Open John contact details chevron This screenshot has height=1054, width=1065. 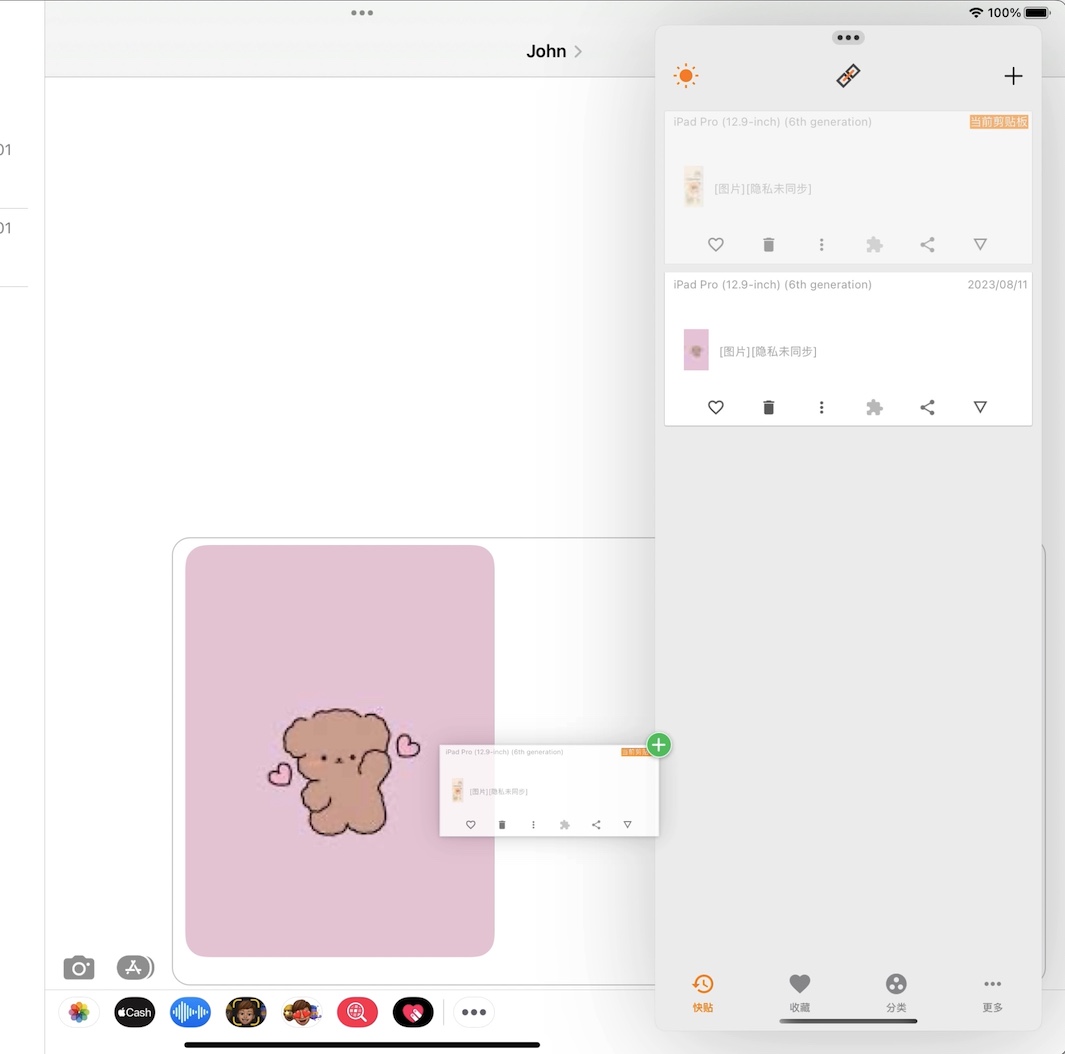[578, 52]
